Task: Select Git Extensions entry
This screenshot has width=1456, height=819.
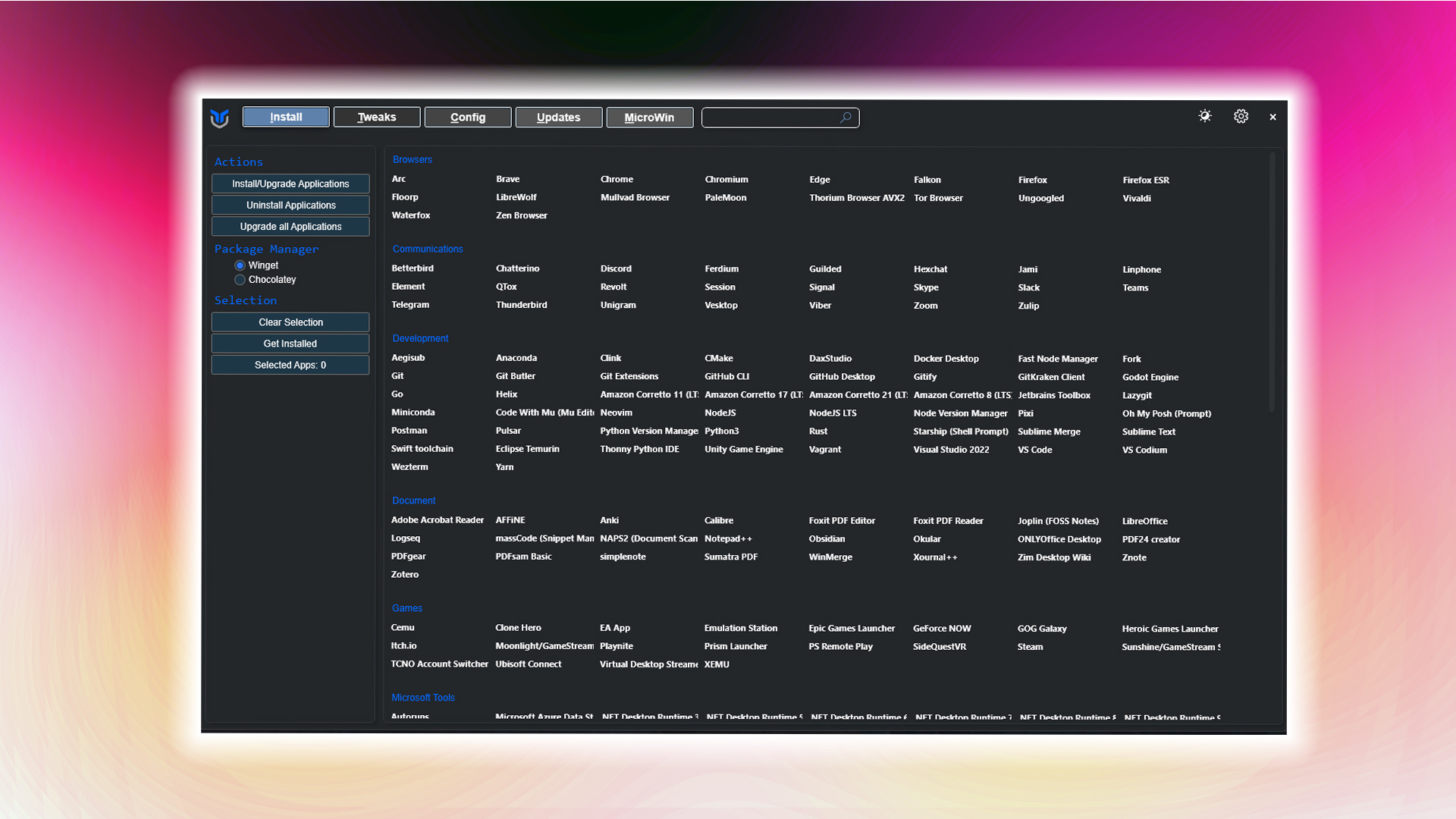Action: click(629, 376)
